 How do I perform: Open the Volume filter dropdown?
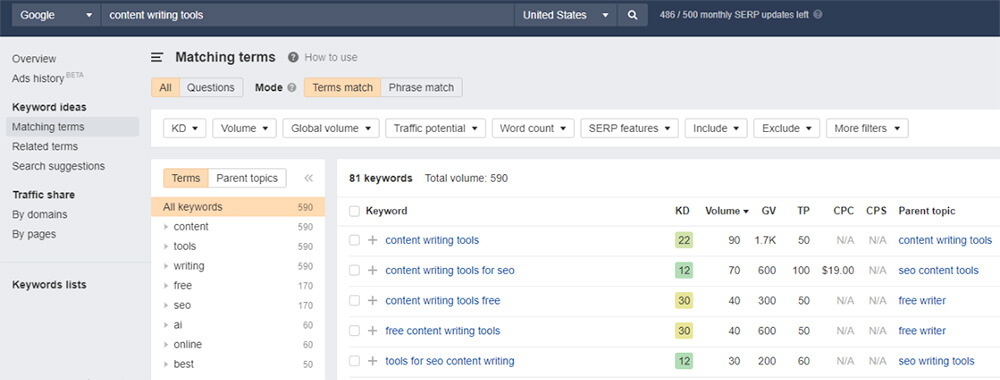(x=244, y=128)
